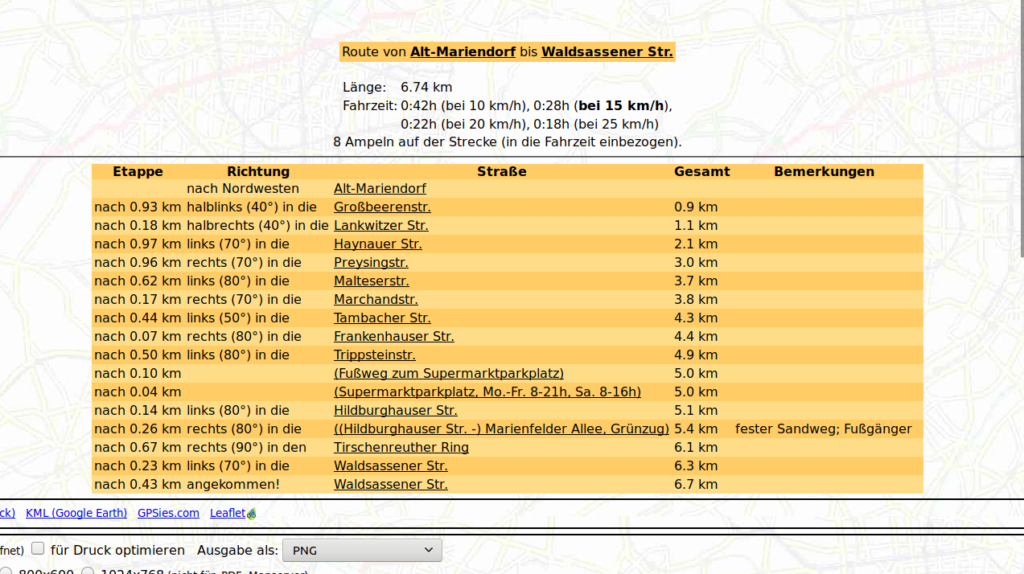The image size is (1024, 574).
Task: Open Fußweg zum Supermarktparkplatz link
Action: point(449,374)
